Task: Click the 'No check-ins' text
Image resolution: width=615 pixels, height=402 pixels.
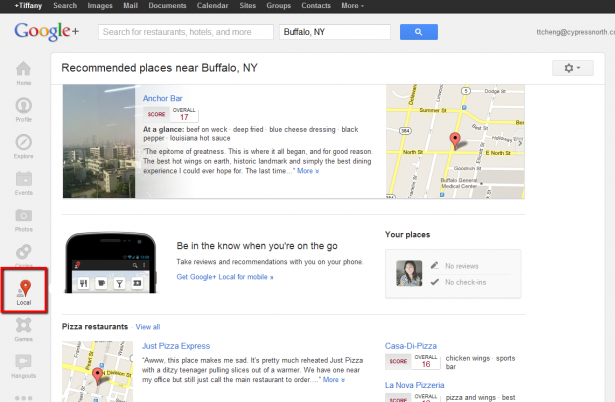Action: point(466,282)
